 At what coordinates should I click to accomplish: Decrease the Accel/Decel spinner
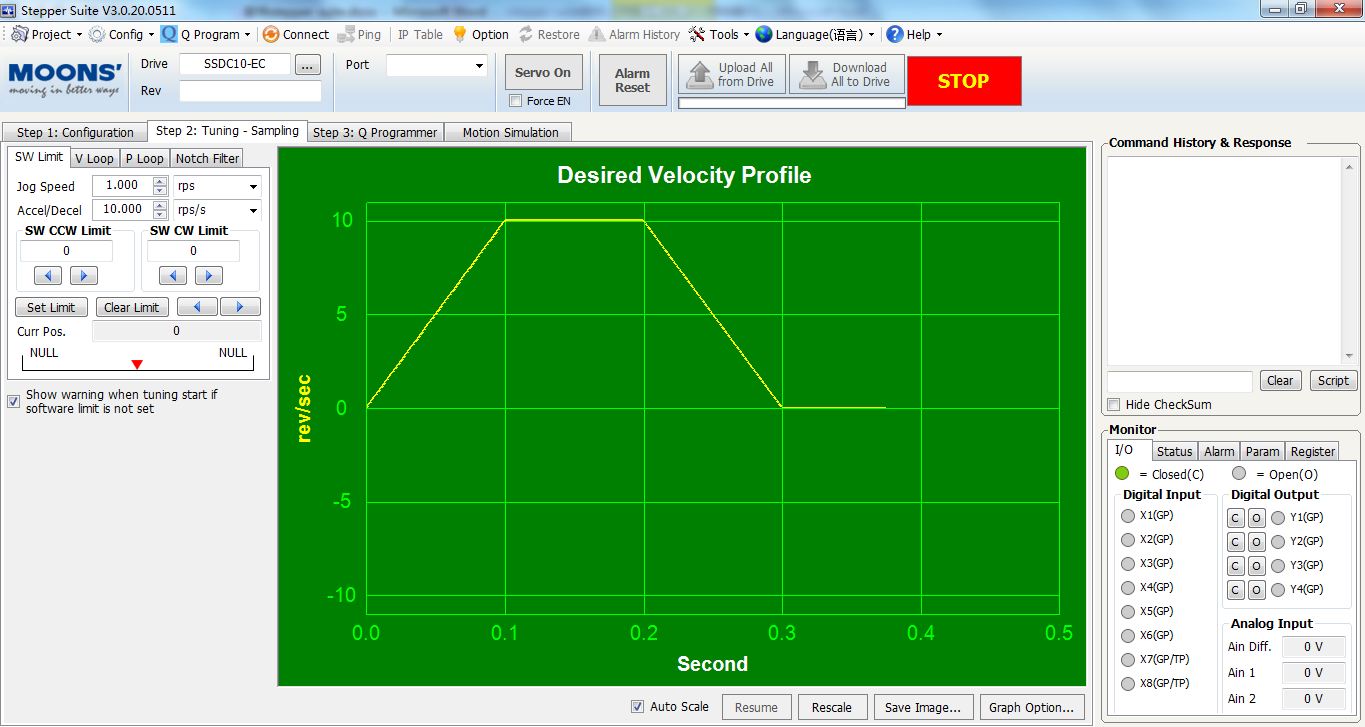160,215
